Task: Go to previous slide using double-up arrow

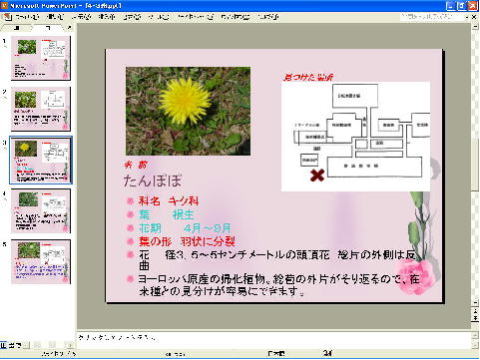Action: click(x=475, y=311)
